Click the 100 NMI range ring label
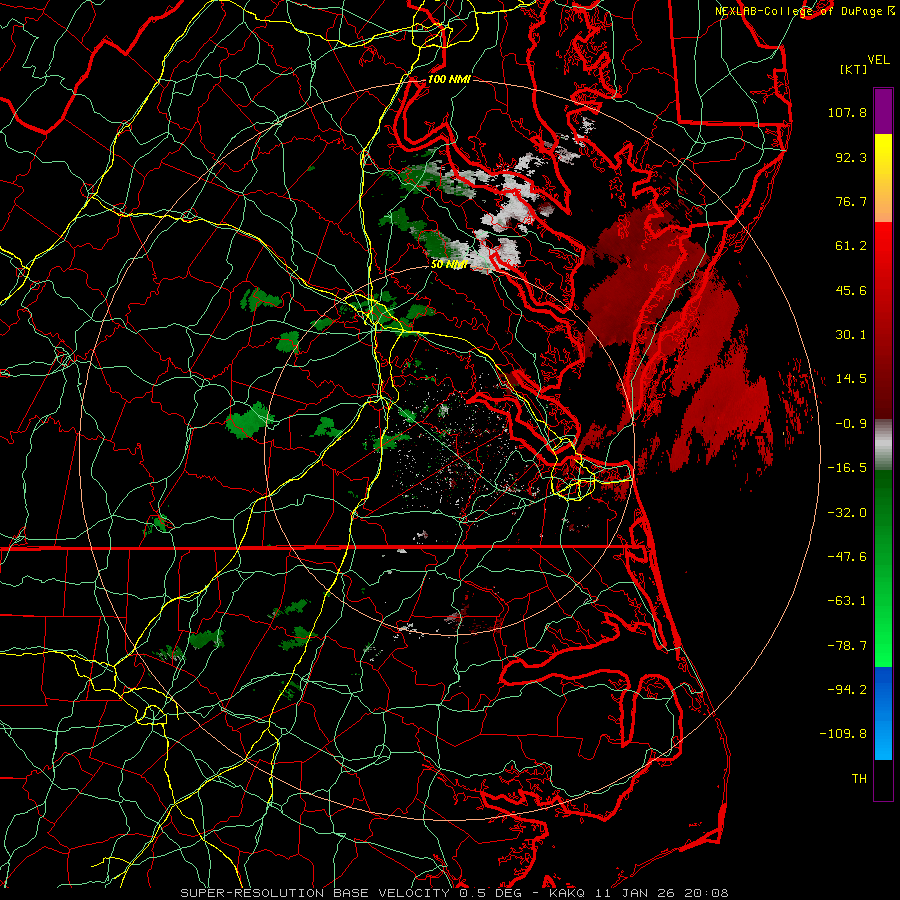Screen dimensions: 900x900 coord(449,79)
